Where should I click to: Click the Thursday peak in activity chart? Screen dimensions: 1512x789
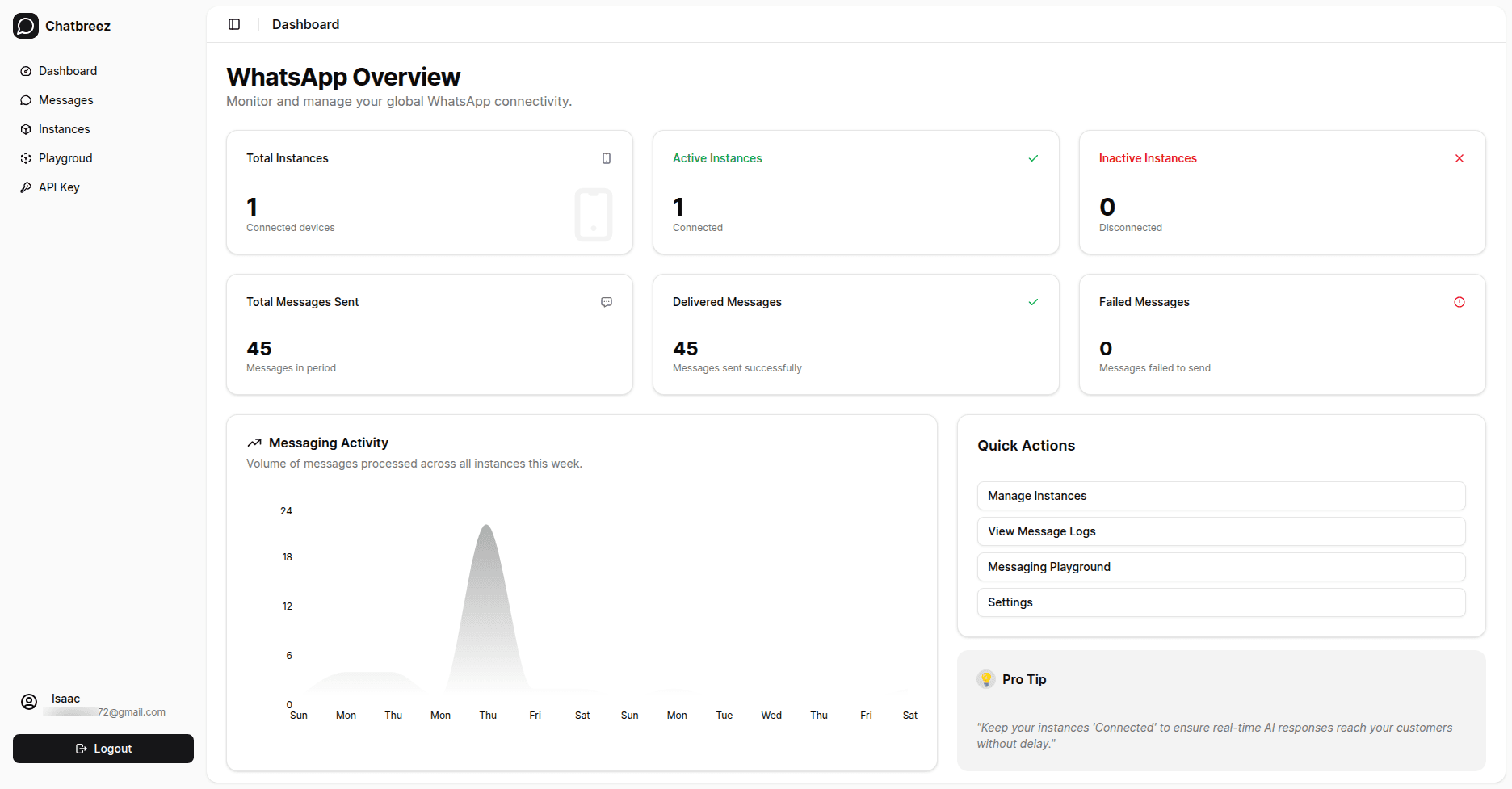click(487, 527)
